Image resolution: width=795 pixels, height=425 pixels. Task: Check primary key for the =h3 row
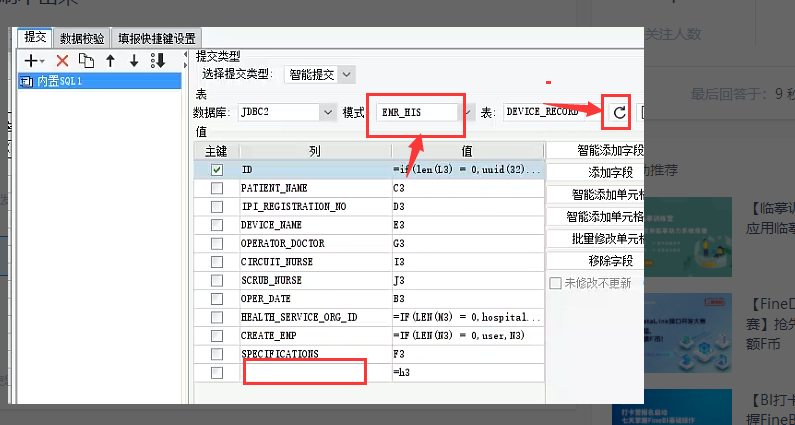tap(217, 372)
